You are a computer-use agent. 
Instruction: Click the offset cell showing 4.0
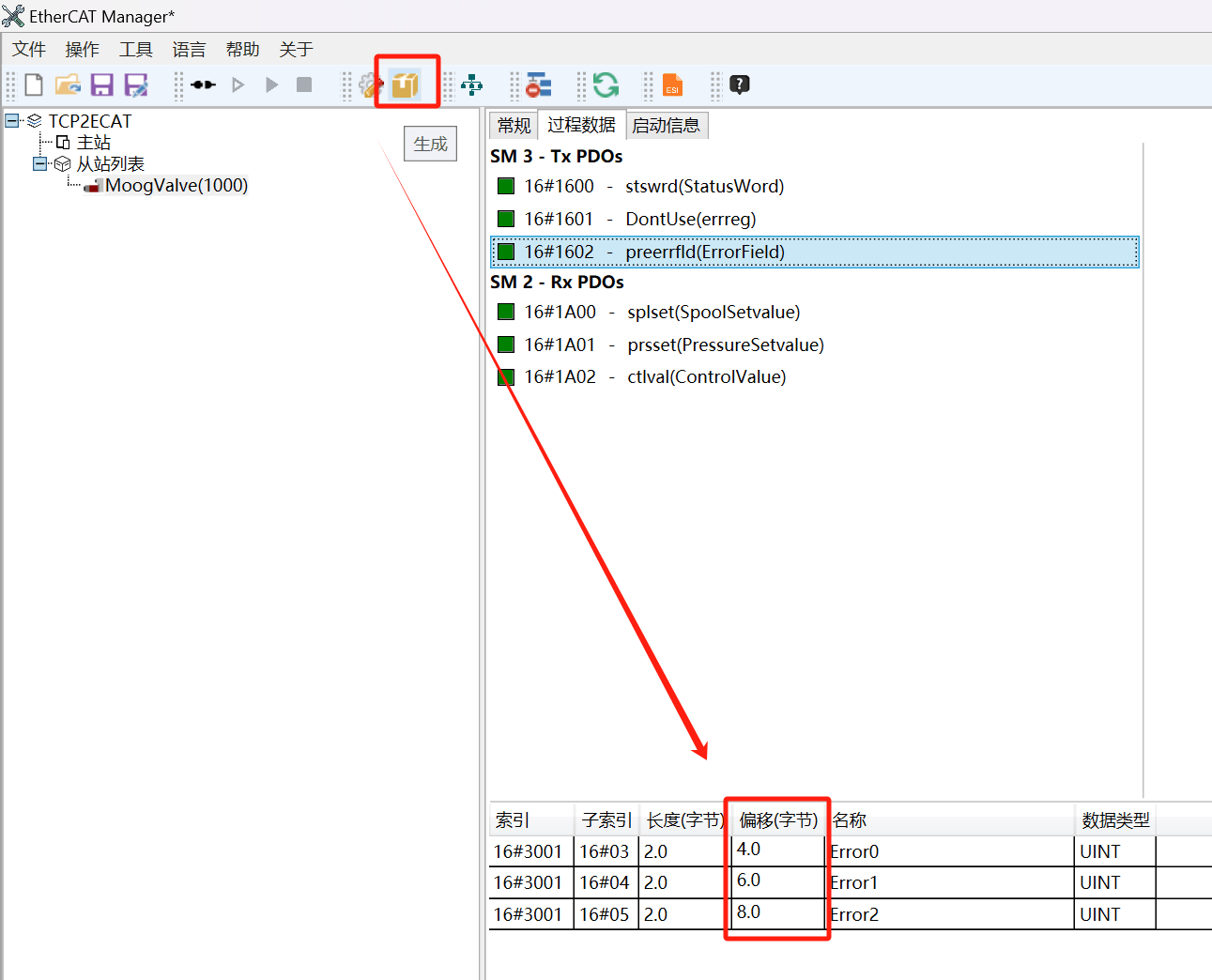click(x=778, y=850)
